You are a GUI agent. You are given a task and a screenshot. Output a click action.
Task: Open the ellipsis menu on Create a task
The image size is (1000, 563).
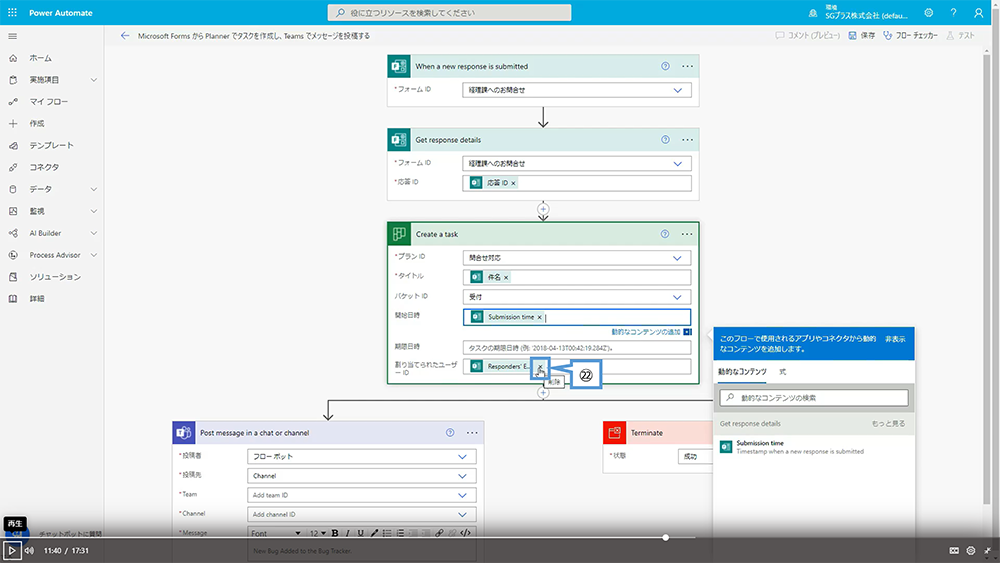point(686,234)
